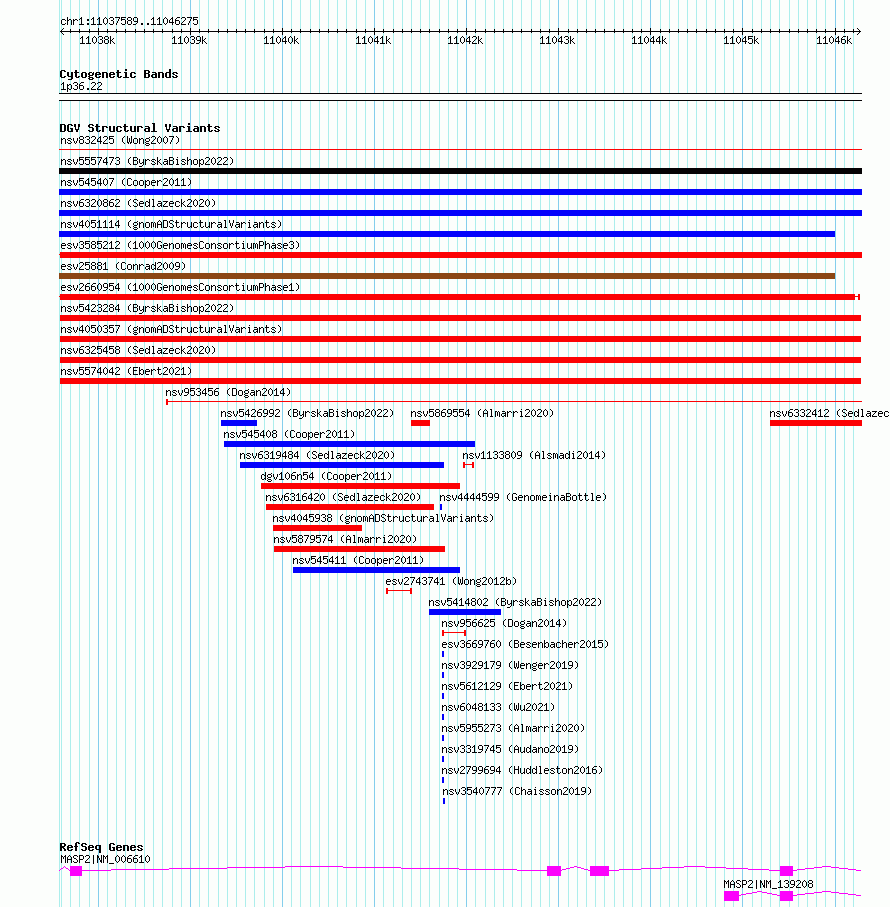Viewport: 890px width, 907px height.
Task: Open nsv5574042 (Ebert2021) variant label
Action: 126,371
